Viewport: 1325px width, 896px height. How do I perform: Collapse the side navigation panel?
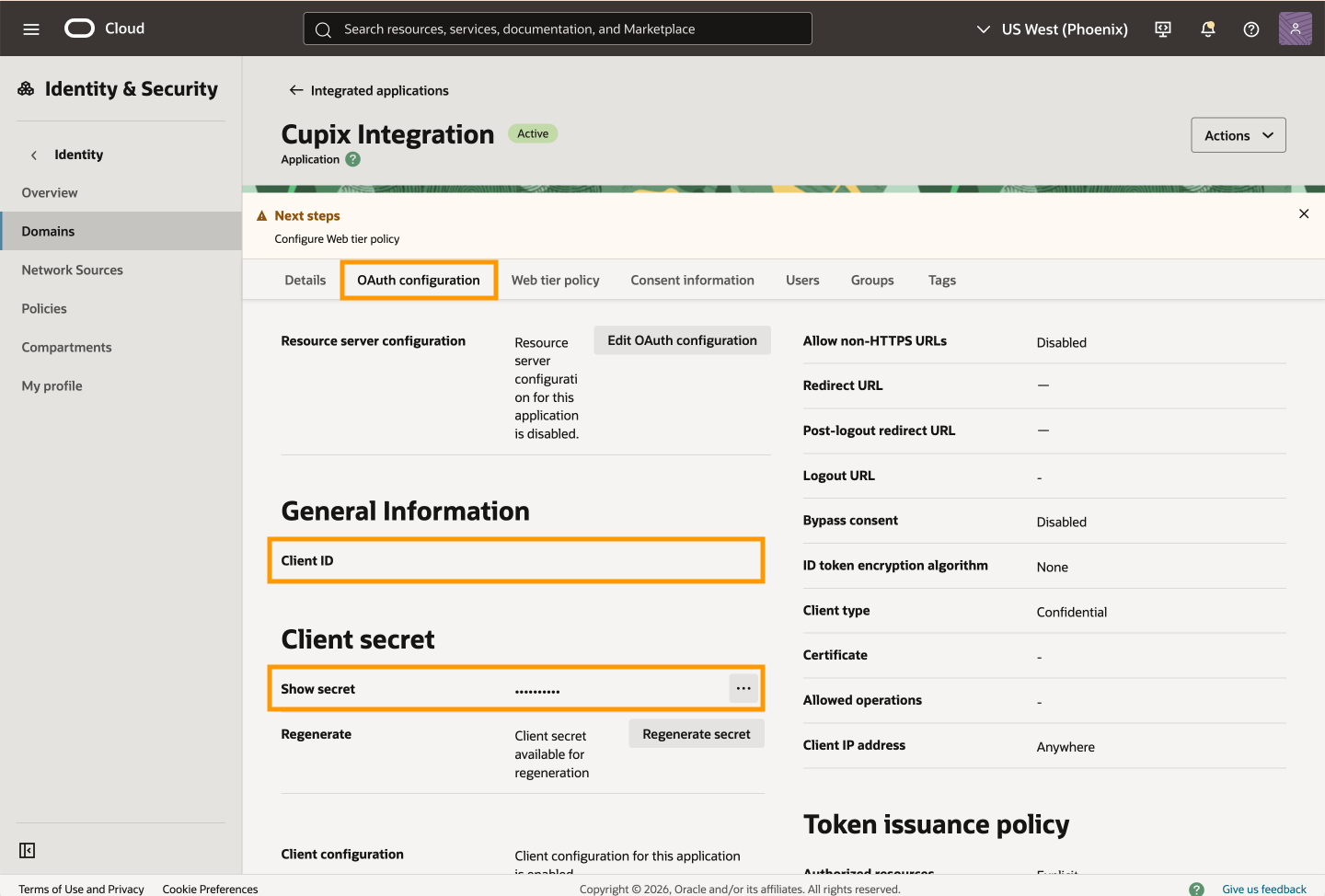coord(28,850)
